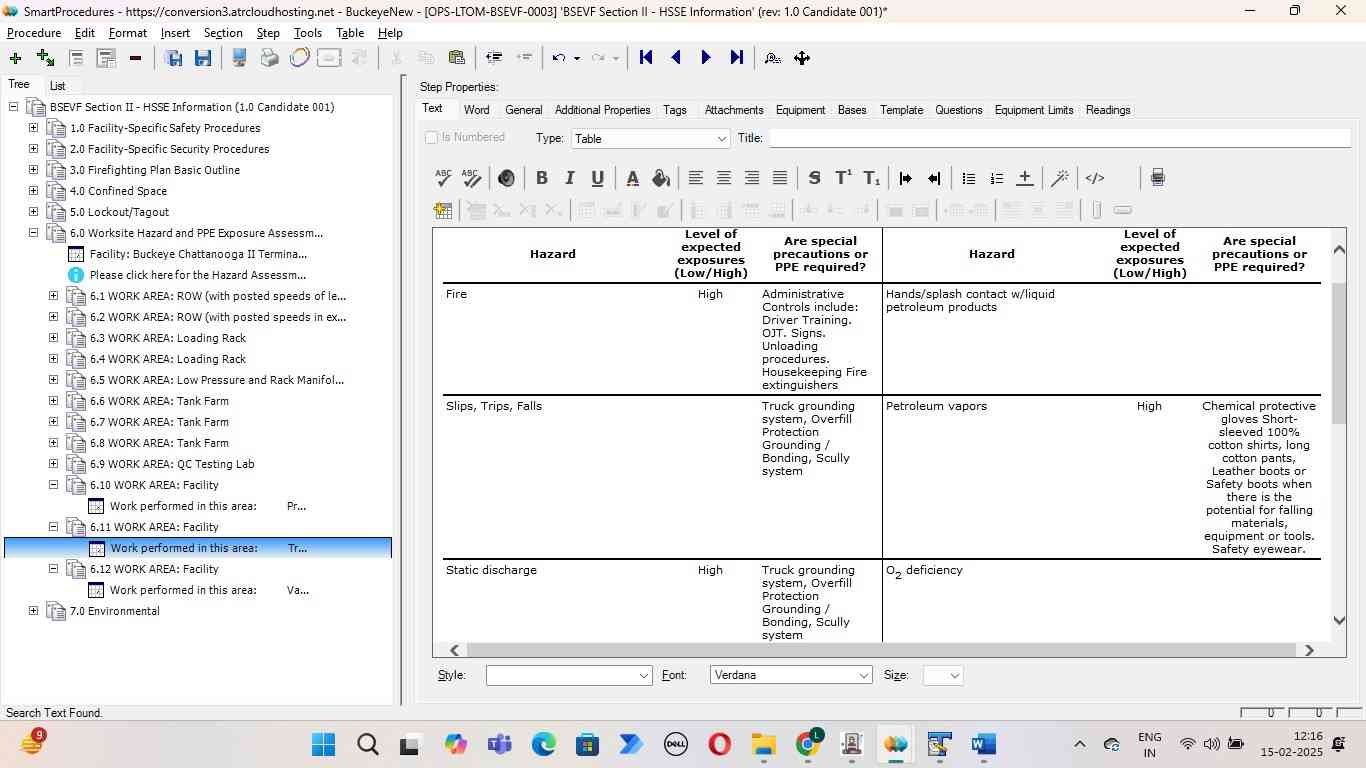The width and height of the screenshot is (1366, 768).
Task: Apply superscript formatting
Action: pyautogui.click(x=843, y=178)
